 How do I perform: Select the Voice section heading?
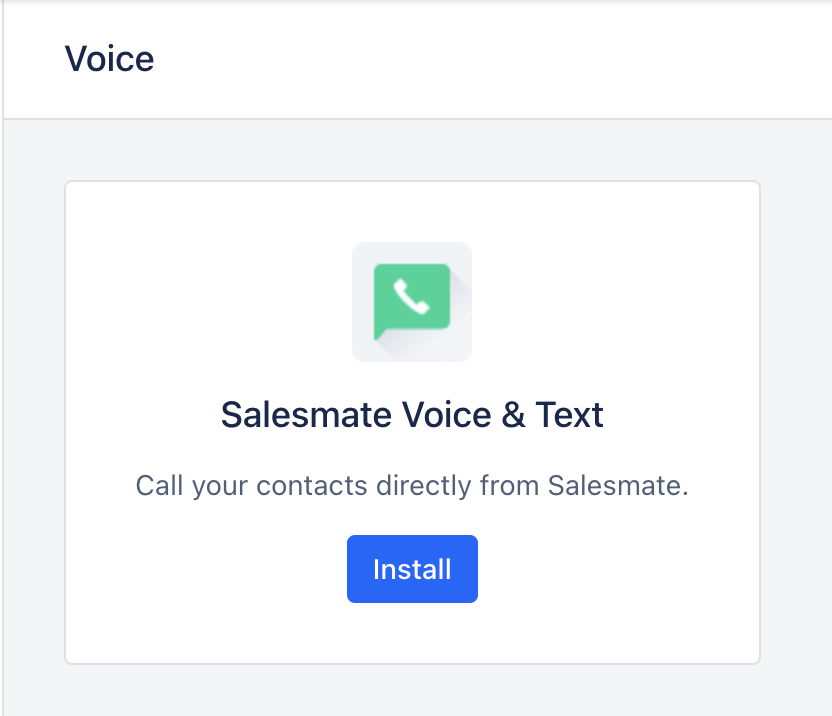109,58
